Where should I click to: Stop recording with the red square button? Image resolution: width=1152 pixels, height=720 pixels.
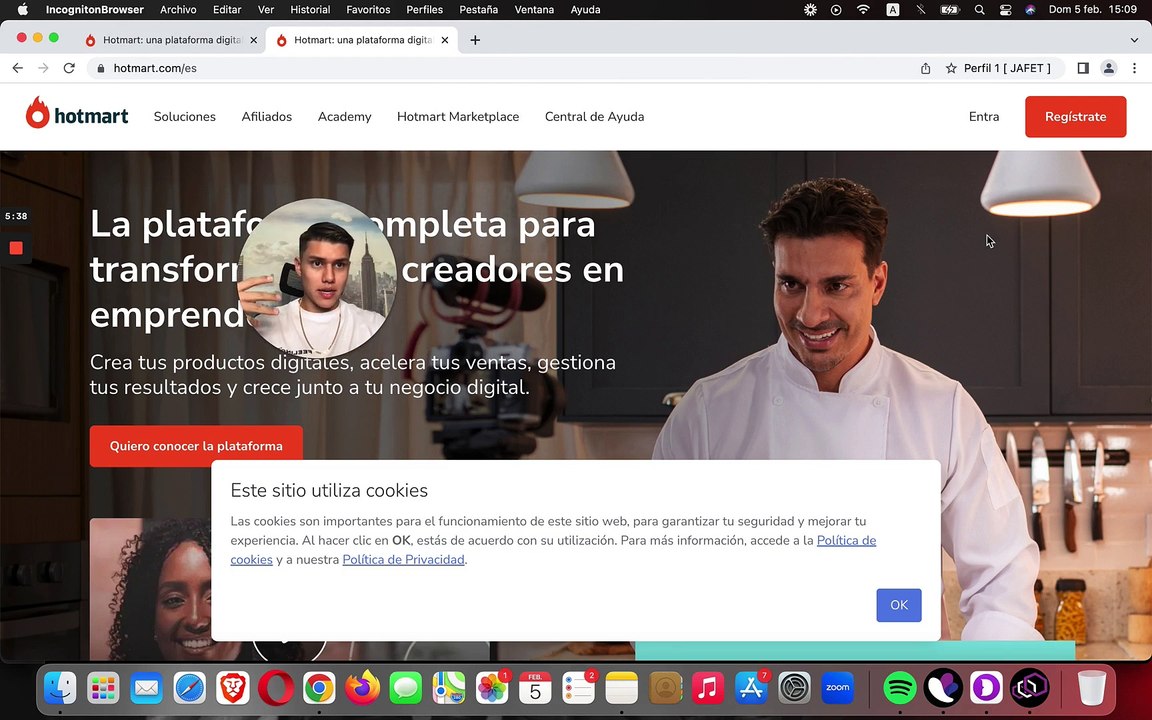[16, 248]
